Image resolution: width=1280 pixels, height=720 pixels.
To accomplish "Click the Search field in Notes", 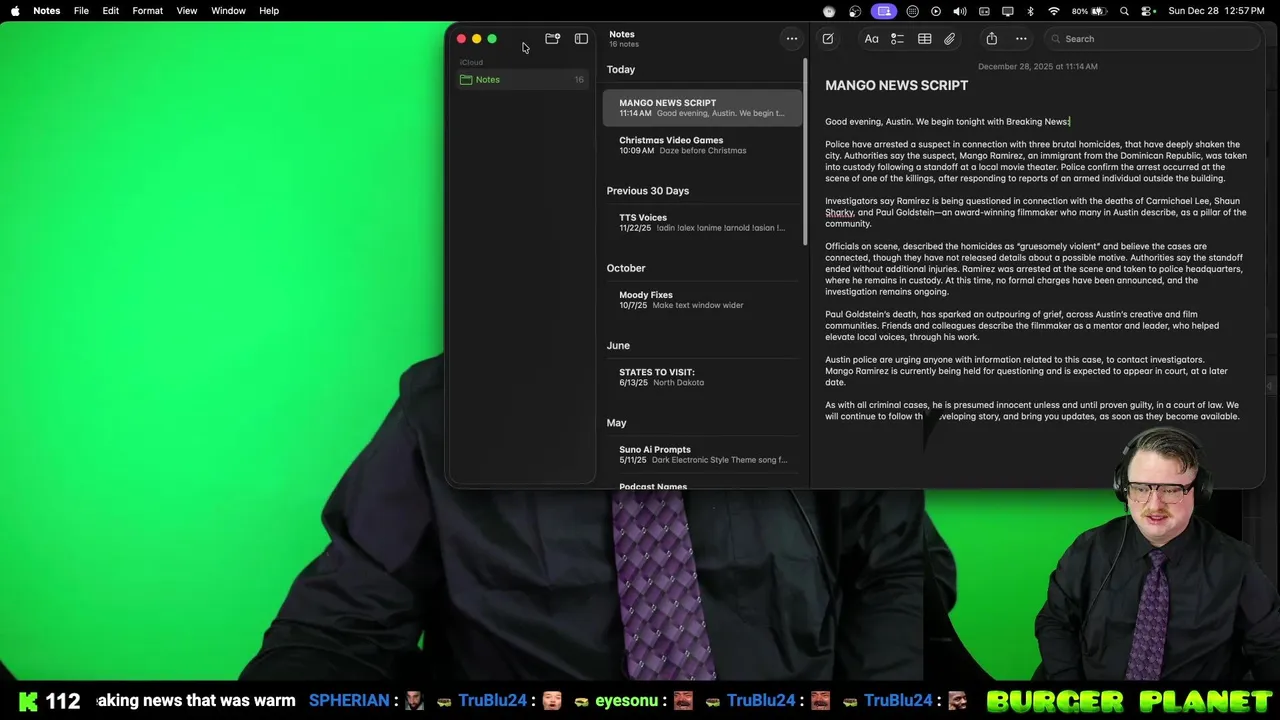I will pos(1152,39).
